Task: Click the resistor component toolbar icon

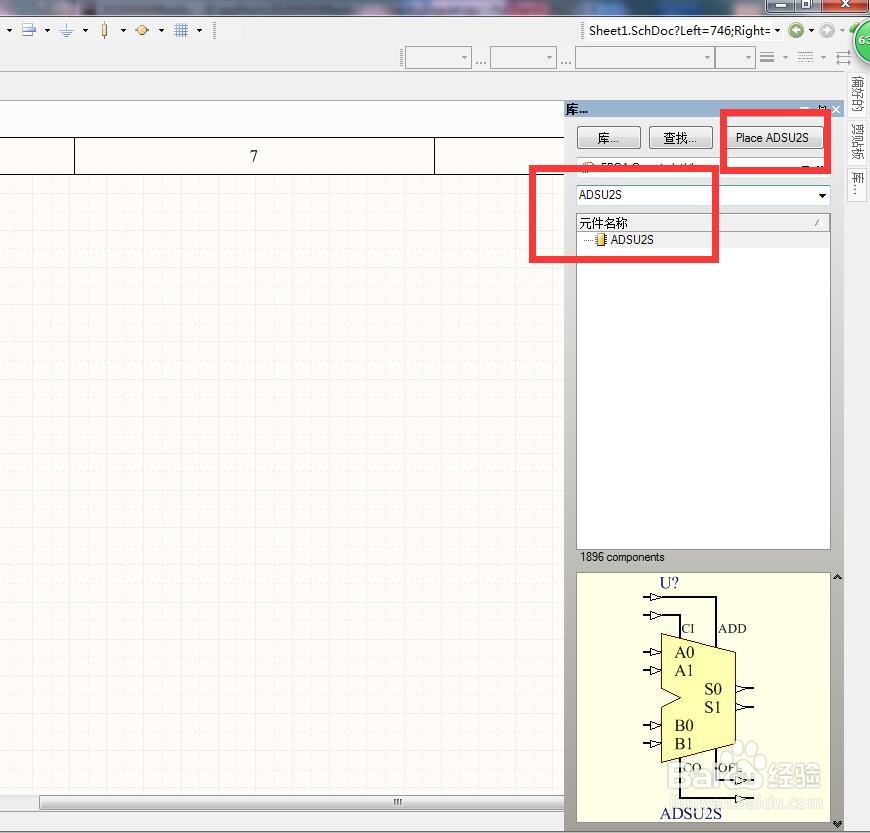Action: (104, 30)
